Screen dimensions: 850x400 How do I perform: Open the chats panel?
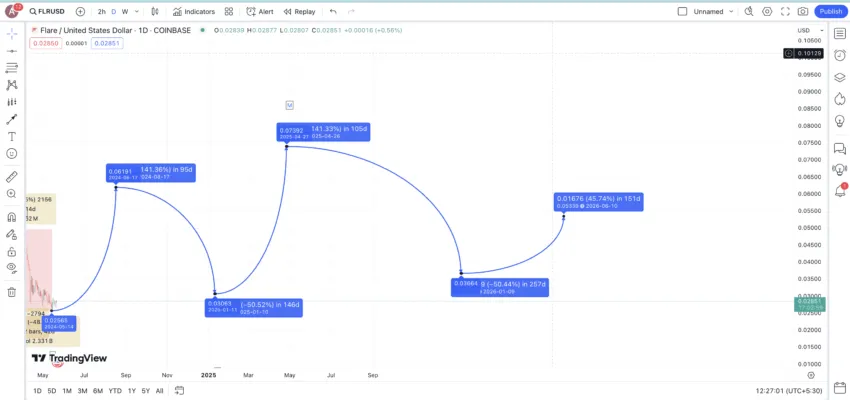[840, 148]
